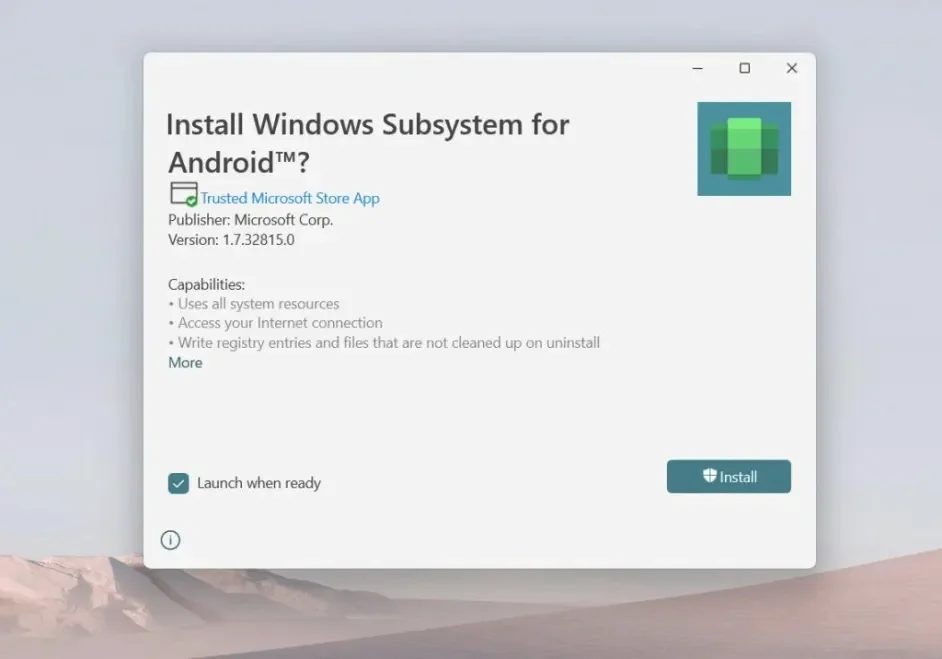This screenshot has width=942, height=659.
Task: Click the info circle icon
Action: [x=171, y=540]
